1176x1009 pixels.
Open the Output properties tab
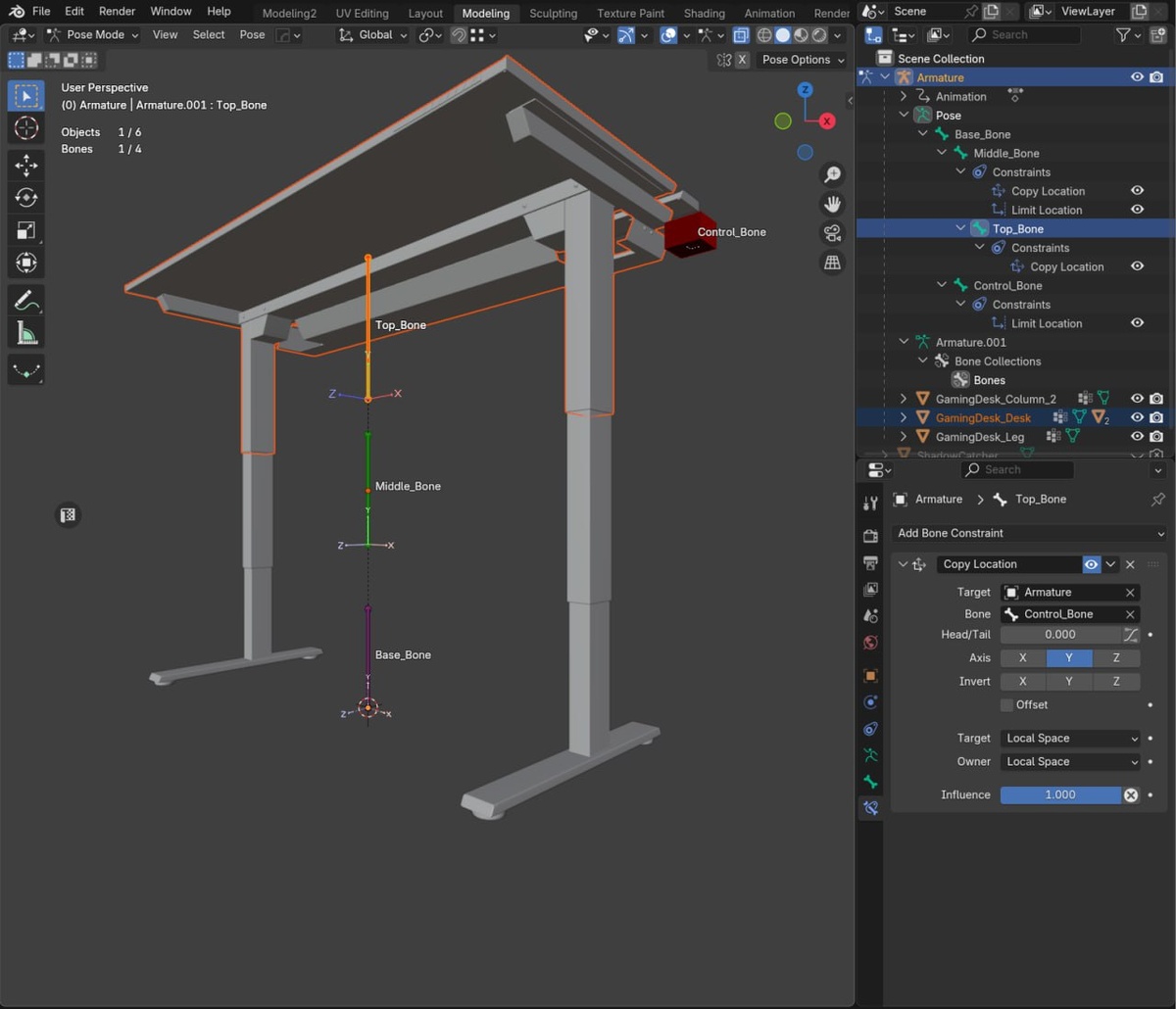pos(870,563)
